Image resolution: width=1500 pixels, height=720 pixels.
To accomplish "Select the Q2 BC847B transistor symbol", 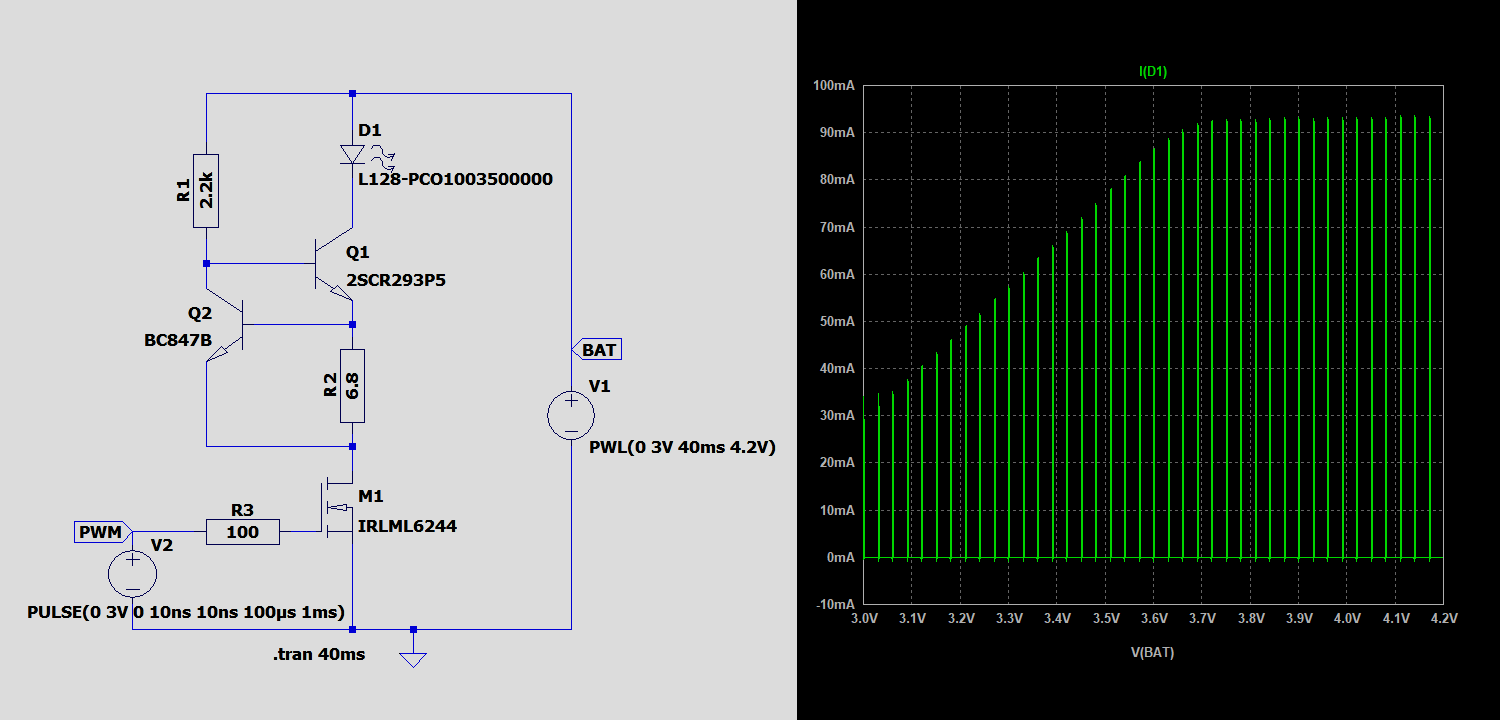I will [226, 325].
